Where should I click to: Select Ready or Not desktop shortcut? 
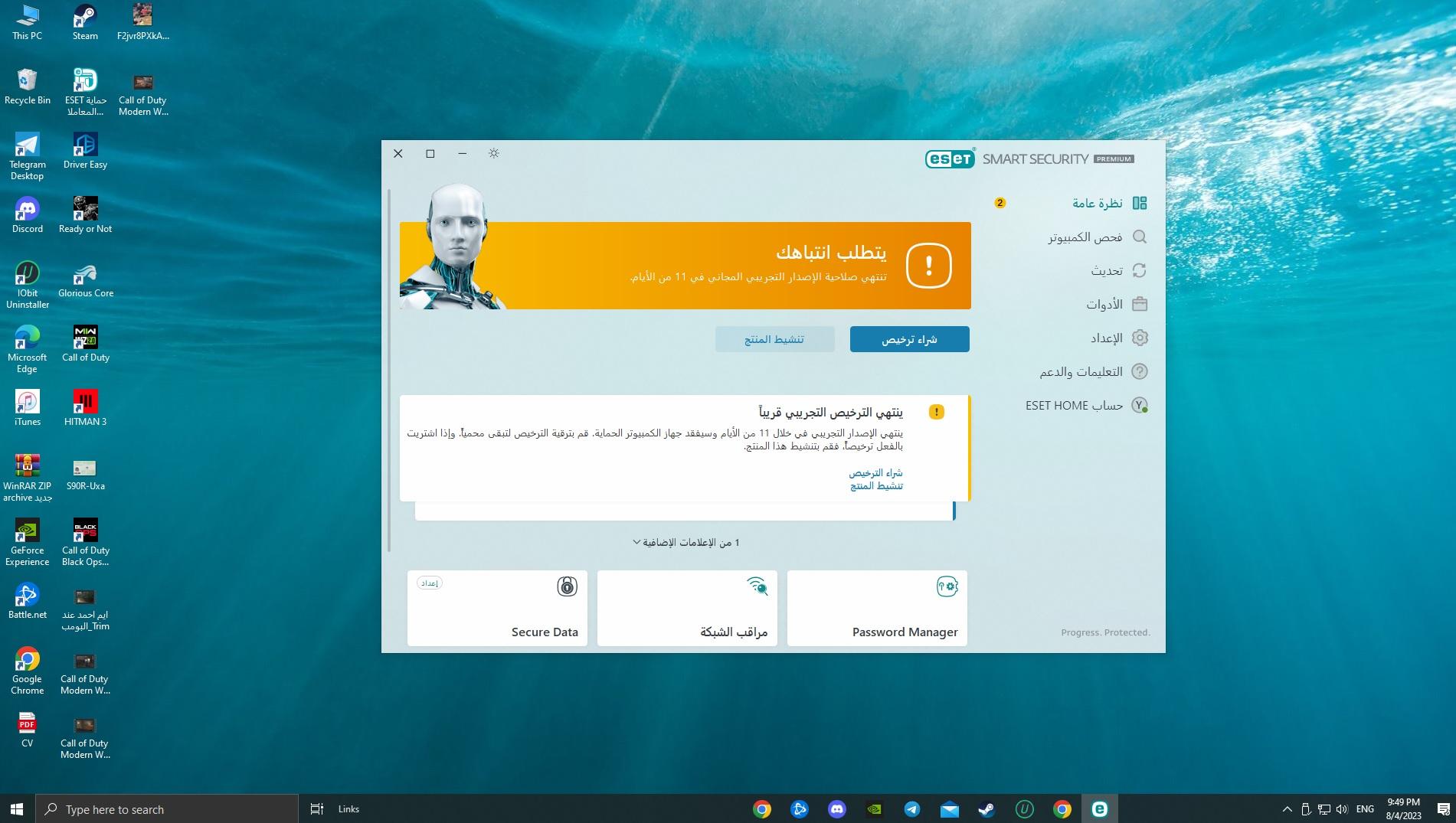pyautogui.click(x=85, y=215)
